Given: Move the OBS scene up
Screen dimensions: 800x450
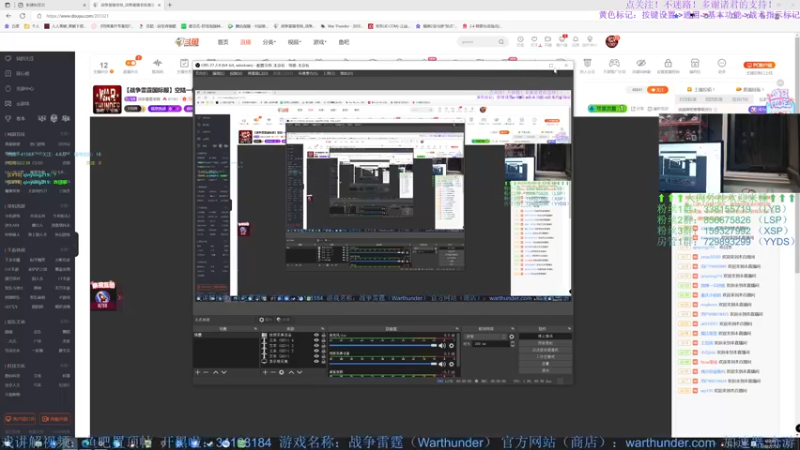Looking at the screenshot, I should pyautogui.click(x=215, y=372).
